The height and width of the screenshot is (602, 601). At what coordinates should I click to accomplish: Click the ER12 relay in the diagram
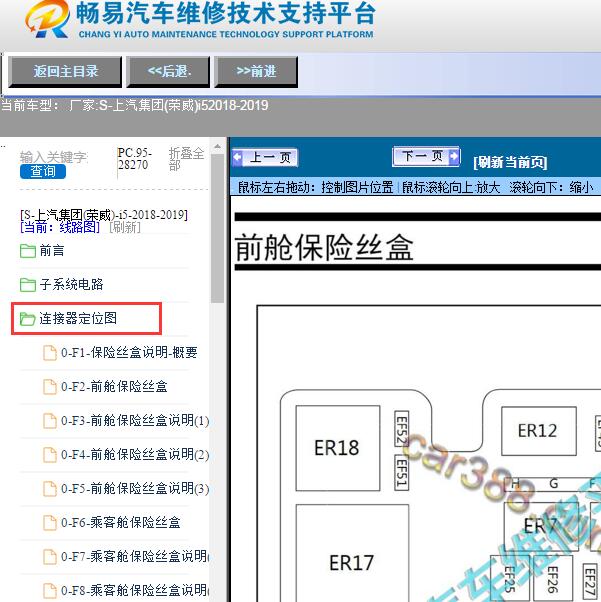point(538,431)
